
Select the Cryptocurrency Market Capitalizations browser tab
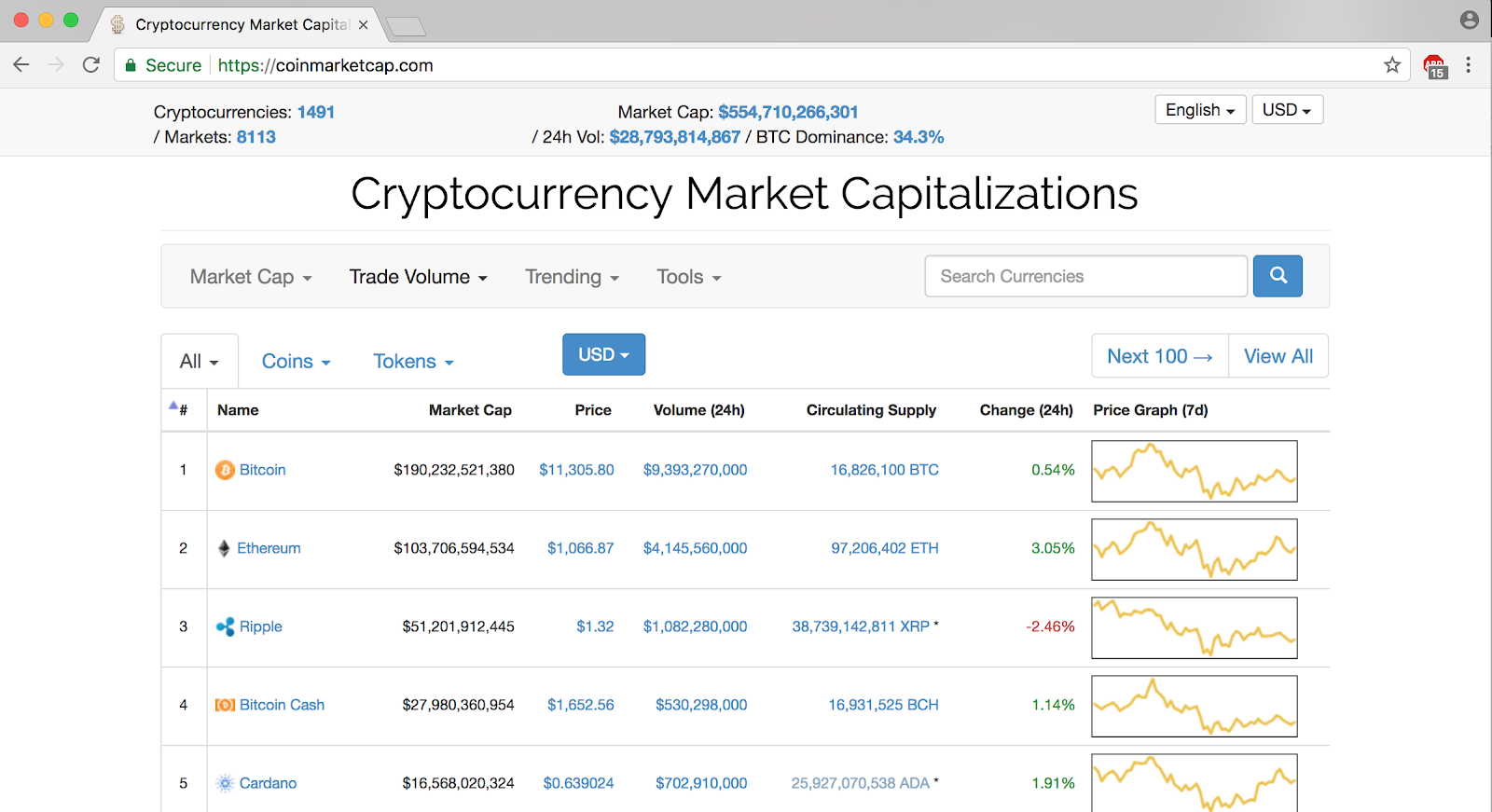tap(241, 25)
